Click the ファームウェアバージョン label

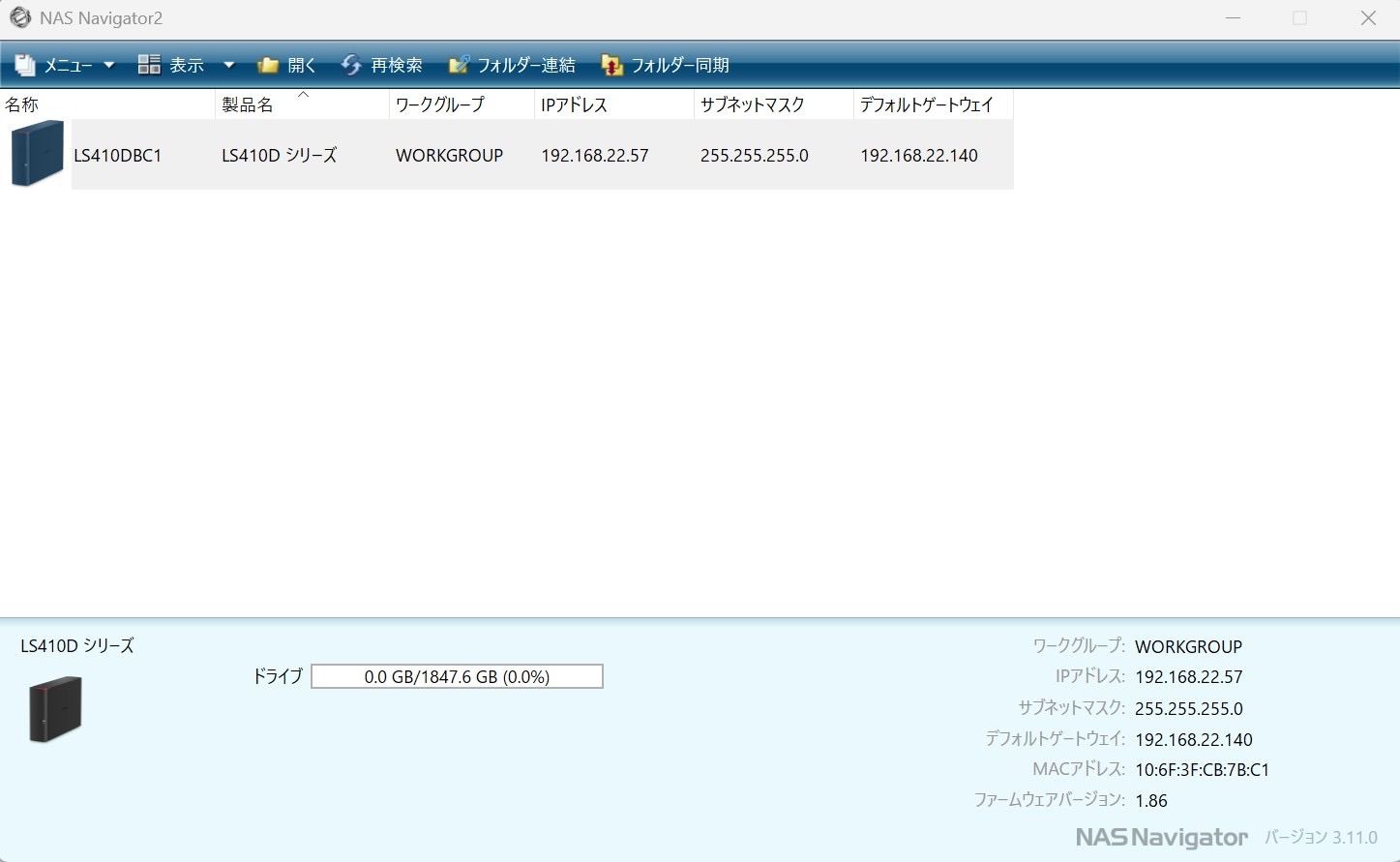(1050, 800)
